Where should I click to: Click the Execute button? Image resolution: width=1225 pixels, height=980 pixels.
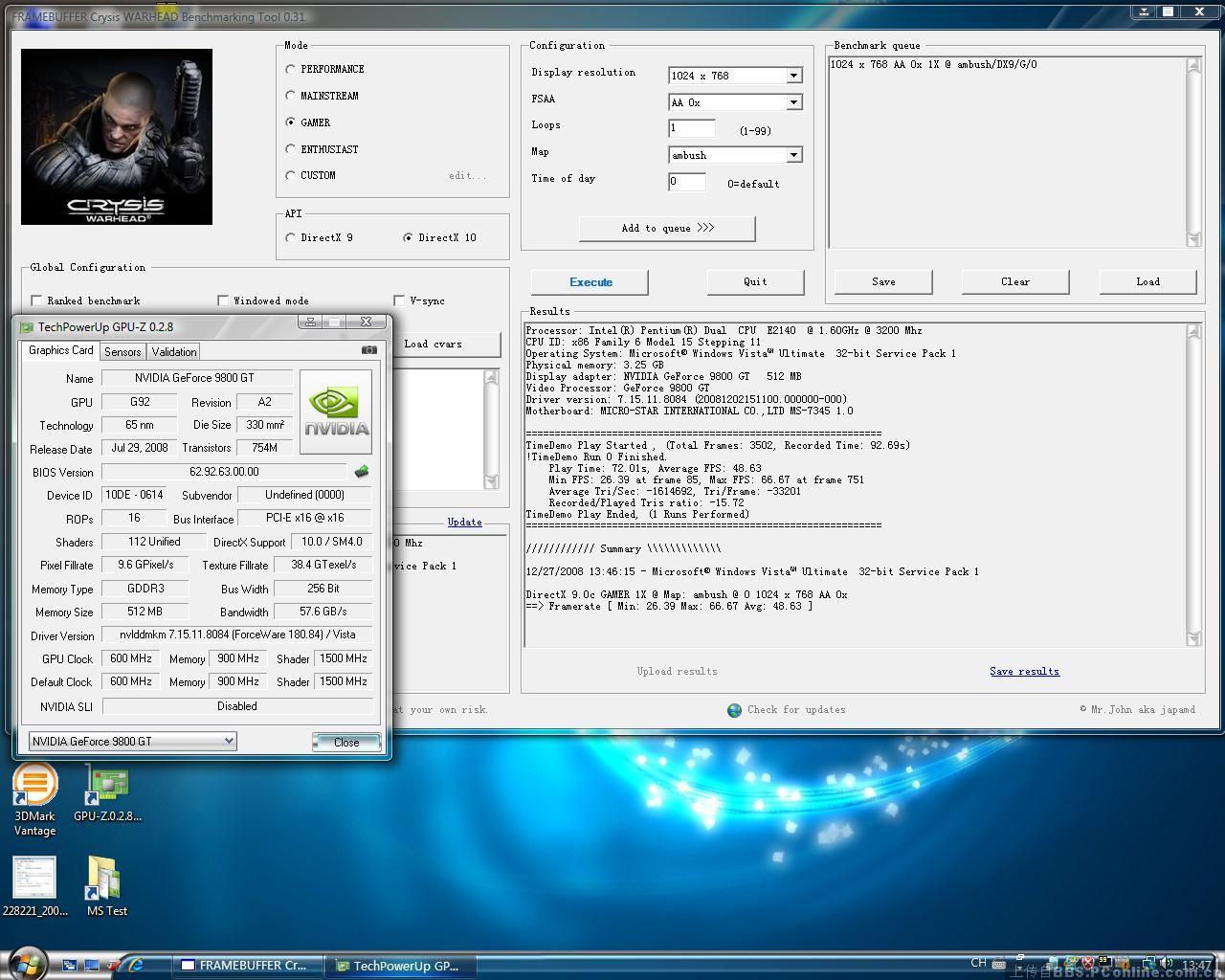click(590, 282)
